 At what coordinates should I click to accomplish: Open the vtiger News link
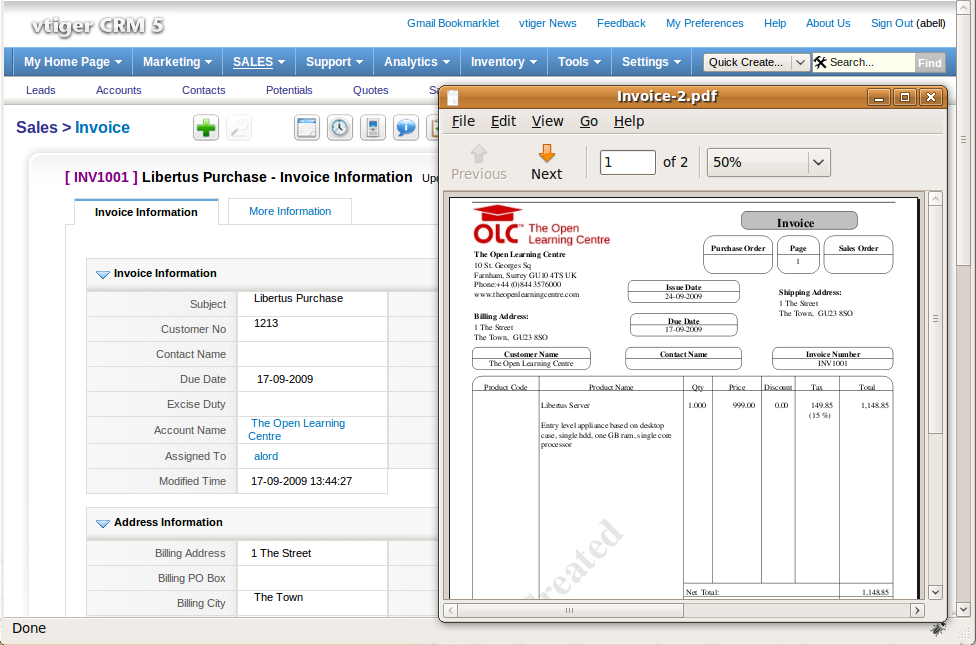point(548,23)
